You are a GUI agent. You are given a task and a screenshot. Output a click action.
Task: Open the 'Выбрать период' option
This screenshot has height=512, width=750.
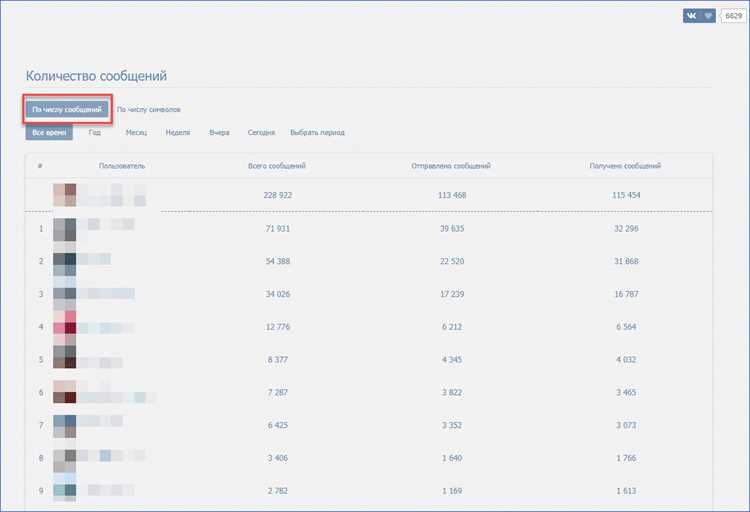click(x=317, y=133)
